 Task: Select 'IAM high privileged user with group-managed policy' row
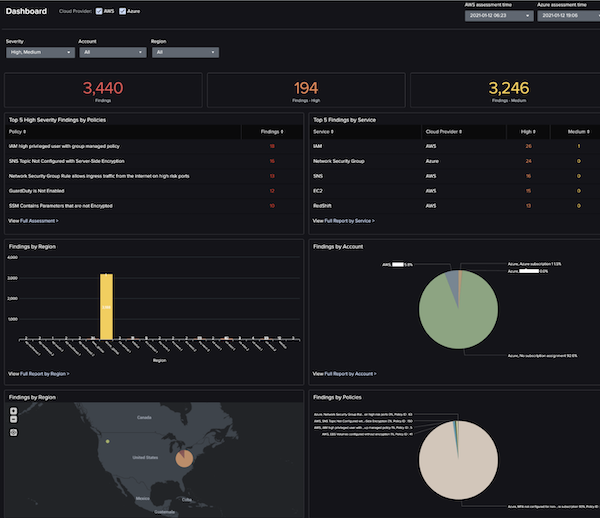coord(154,146)
